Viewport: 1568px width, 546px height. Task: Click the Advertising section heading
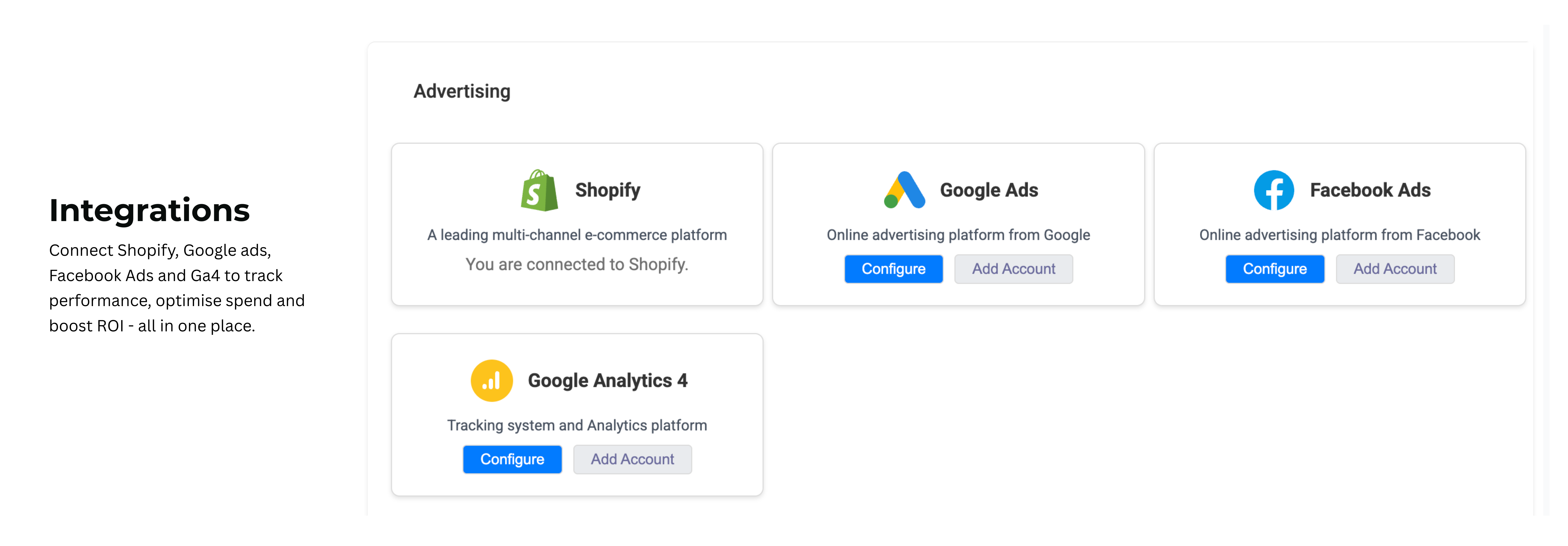[x=462, y=91]
